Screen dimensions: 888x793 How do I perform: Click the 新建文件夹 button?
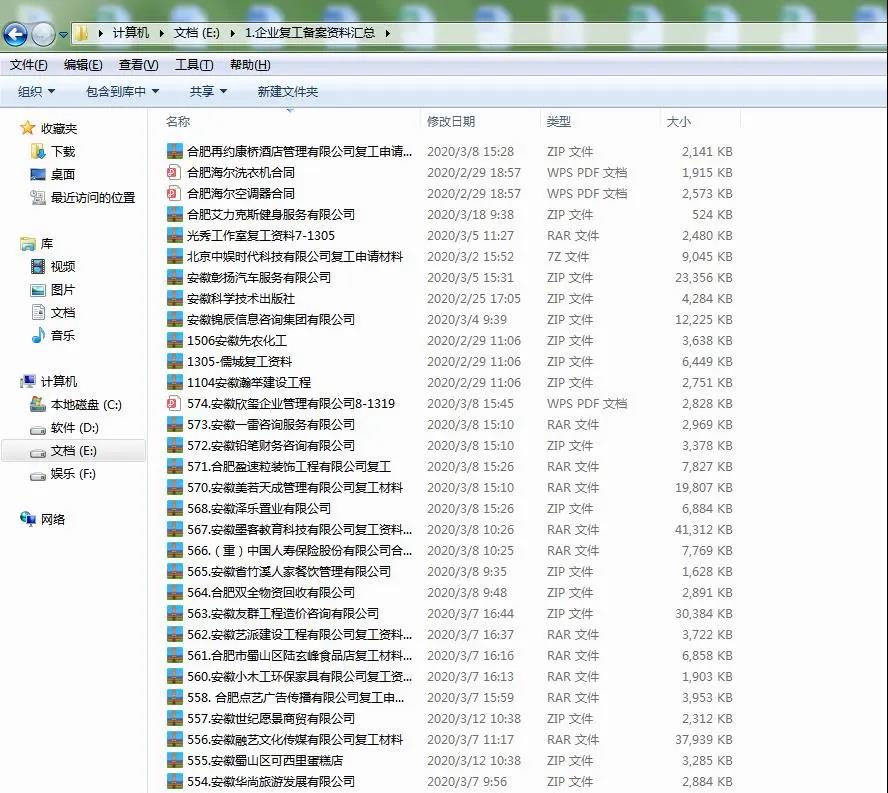tap(287, 92)
